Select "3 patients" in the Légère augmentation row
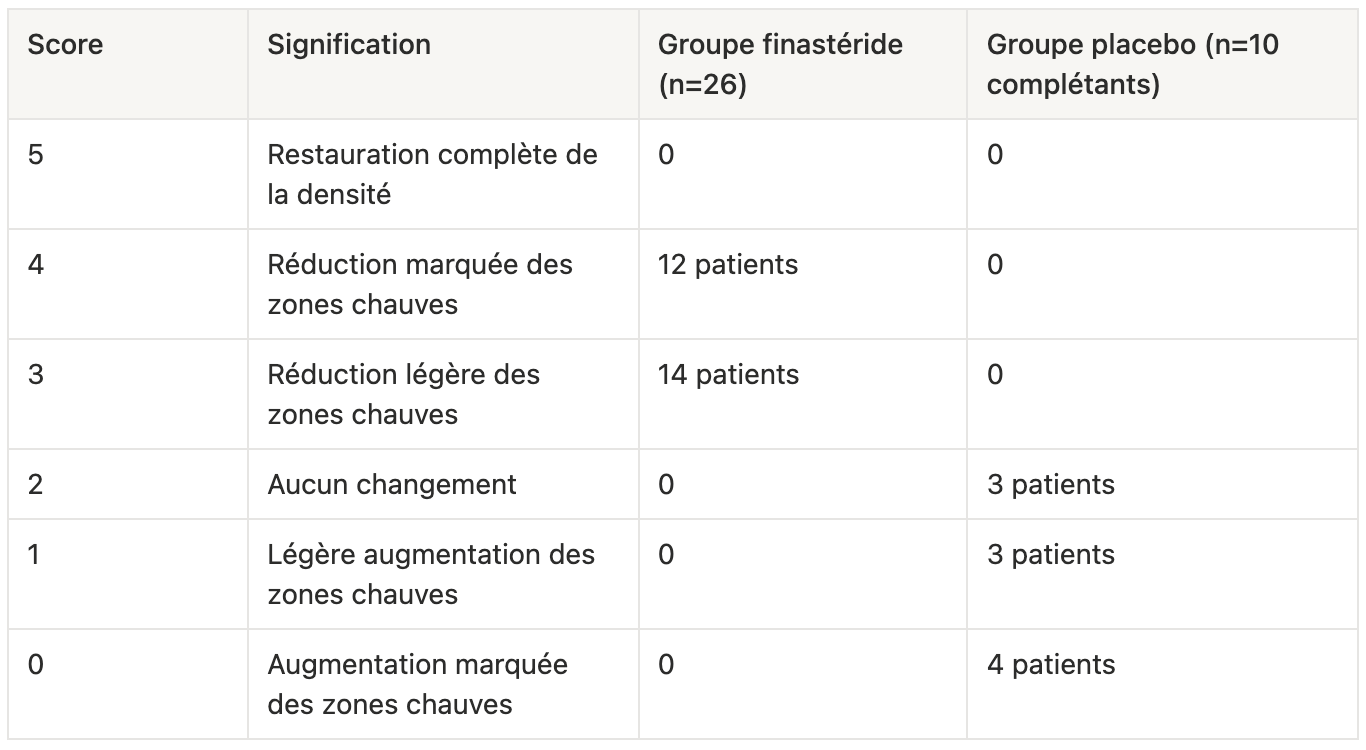This screenshot has width=1366, height=750. coord(1050,555)
